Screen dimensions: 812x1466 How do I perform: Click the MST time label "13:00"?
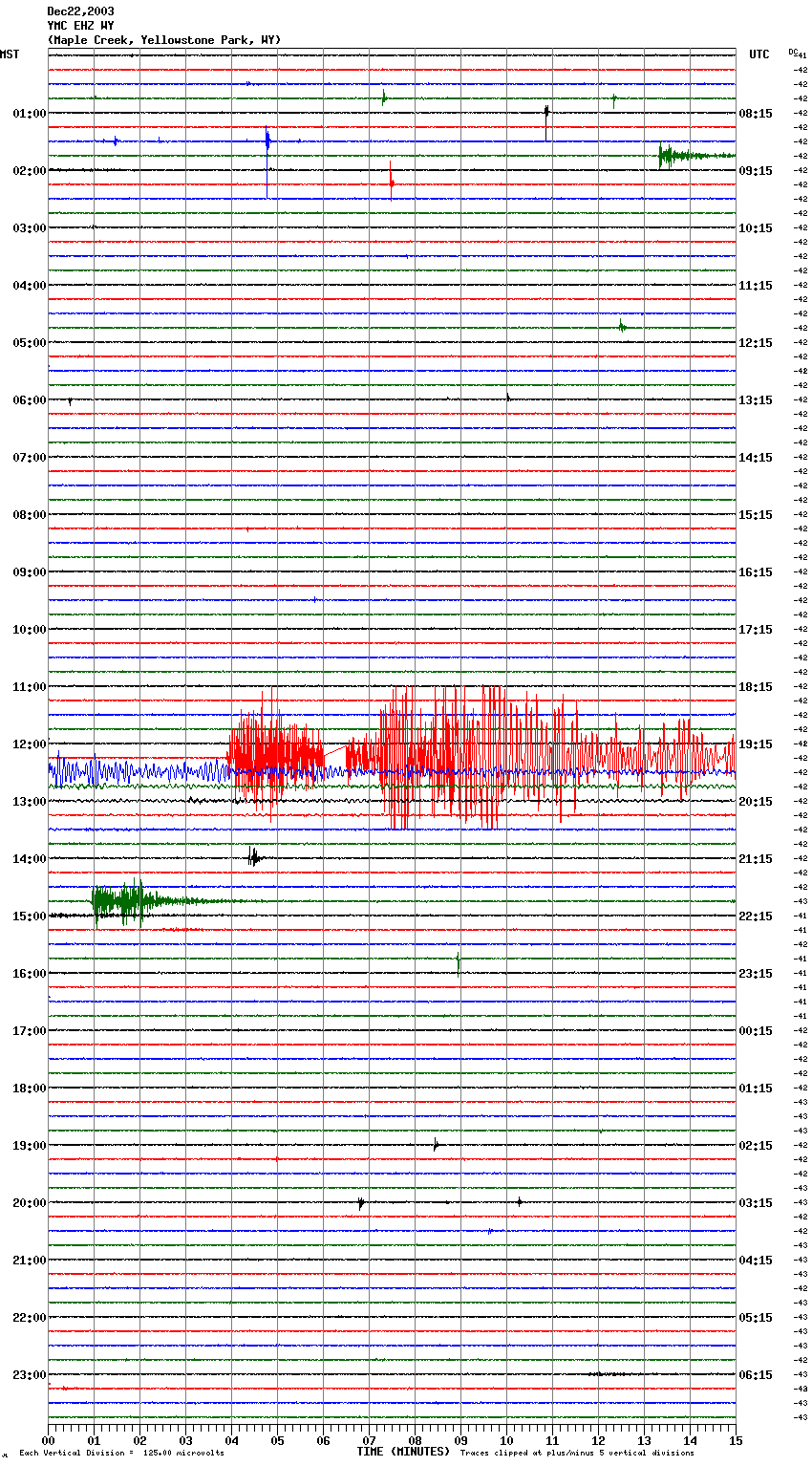point(30,802)
